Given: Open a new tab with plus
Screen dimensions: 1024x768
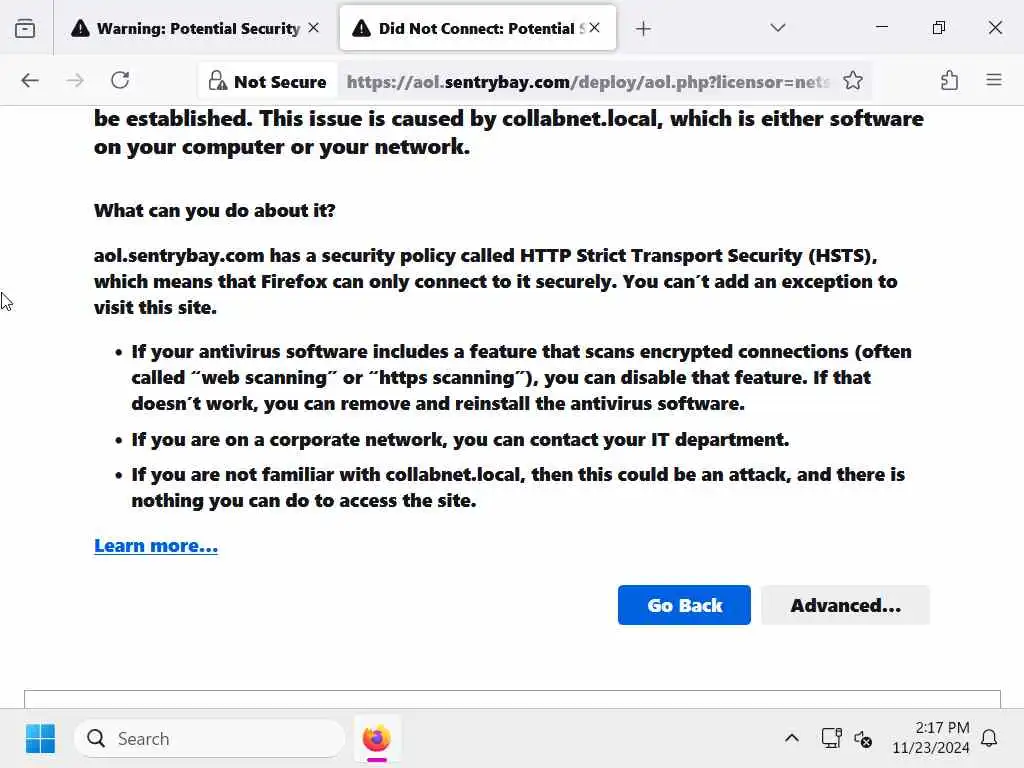Looking at the screenshot, I should [643, 28].
